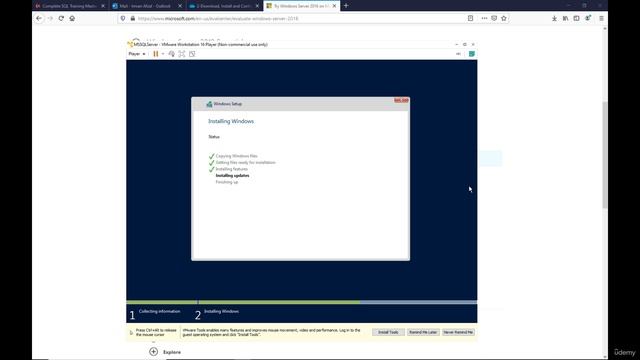Click the Installing Windows heading
This screenshot has height=360, width=640.
pos(231,121)
